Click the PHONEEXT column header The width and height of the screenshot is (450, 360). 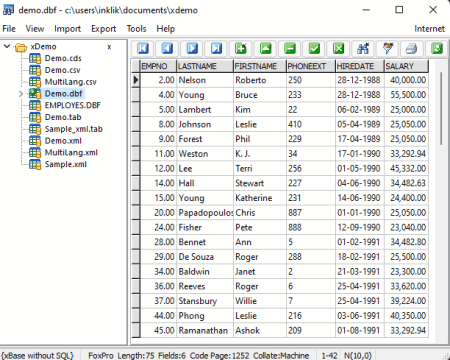coord(311,66)
